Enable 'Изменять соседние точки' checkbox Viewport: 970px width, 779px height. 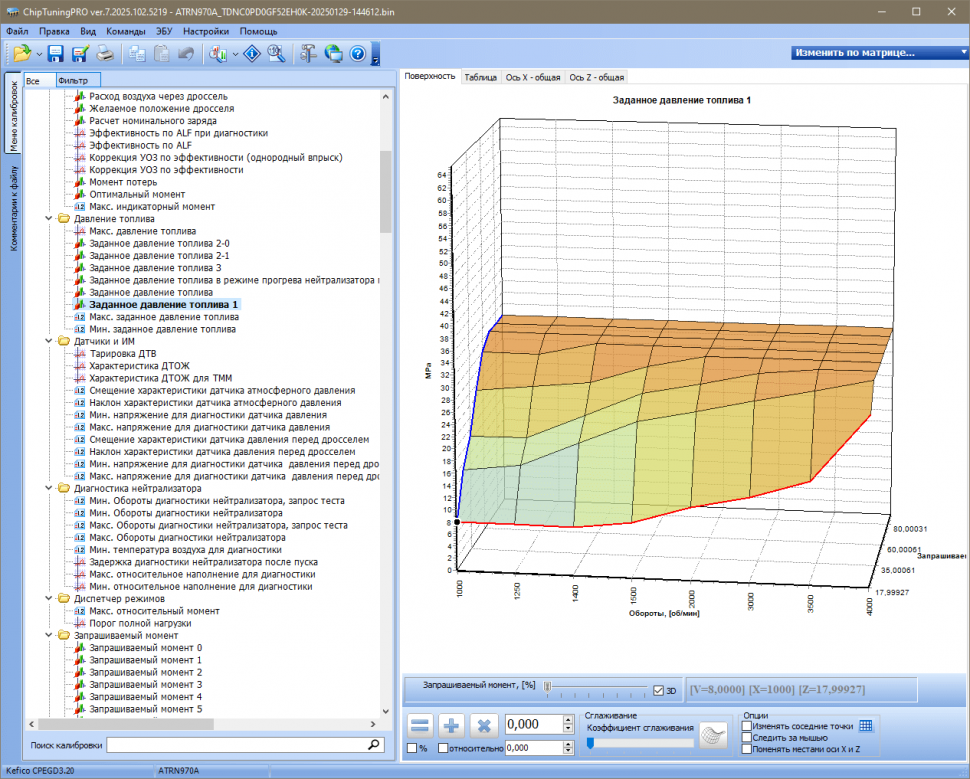[747, 726]
